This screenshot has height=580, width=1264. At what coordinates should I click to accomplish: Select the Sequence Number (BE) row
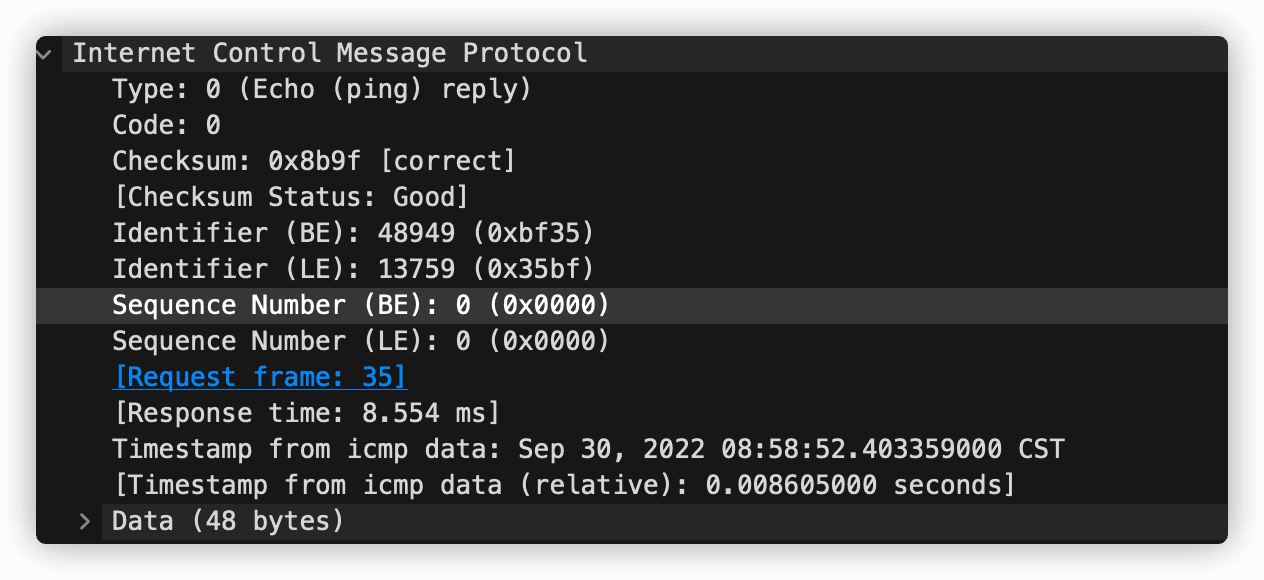[x=632, y=305]
